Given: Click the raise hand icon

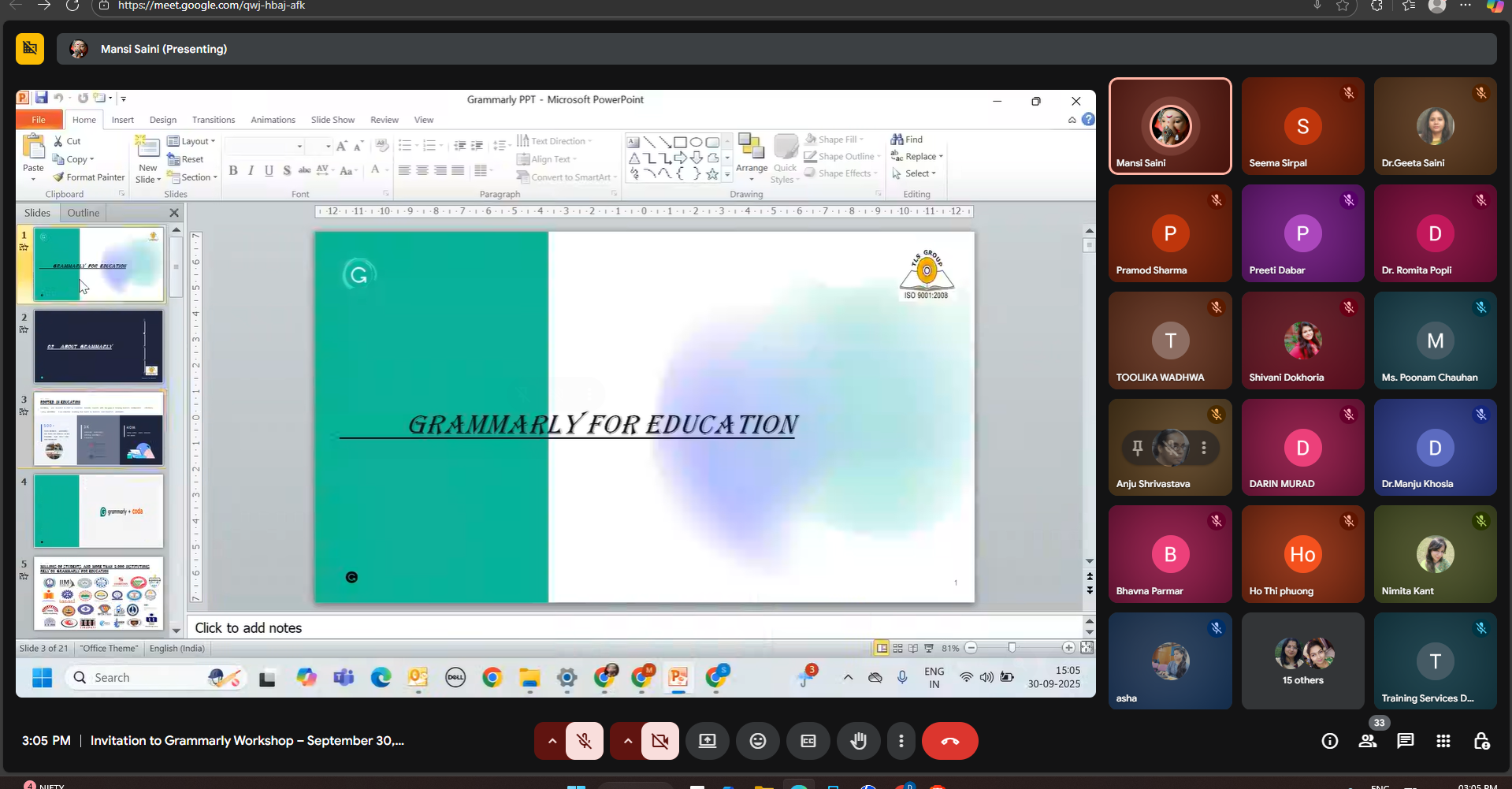Looking at the screenshot, I should 858,741.
